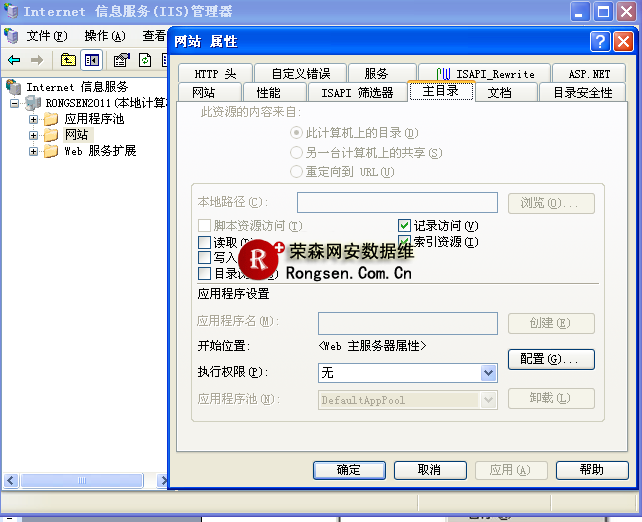Viewport: 642px width, 522px height.
Task: Expand the 网站 tree node
Action: (x=34, y=135)
